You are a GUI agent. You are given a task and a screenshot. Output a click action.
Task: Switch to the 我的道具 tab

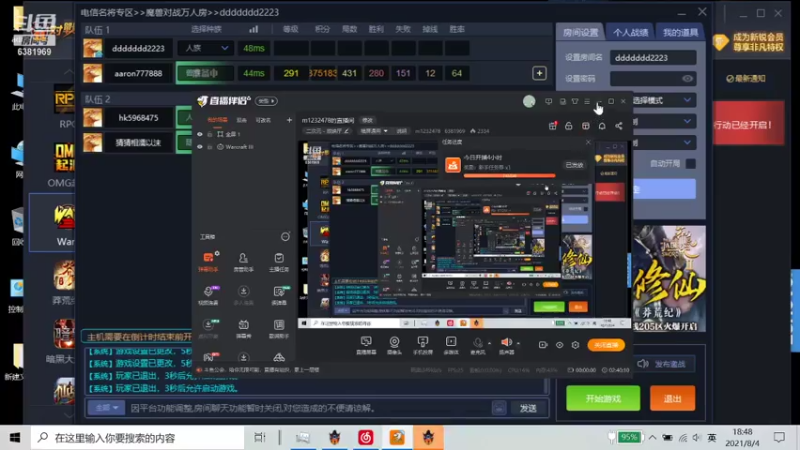(680, 33)
